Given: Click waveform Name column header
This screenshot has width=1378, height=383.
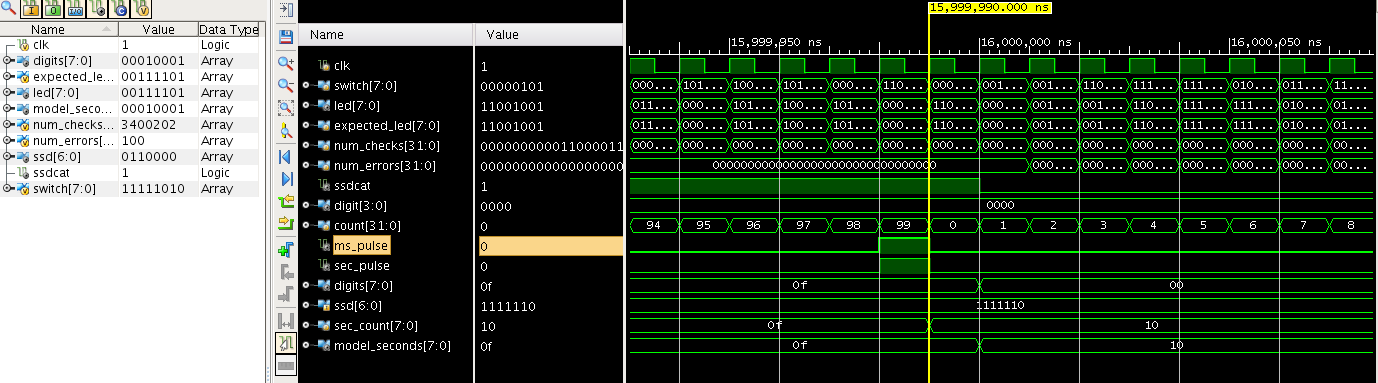Looking at the screenshot, I should 386,35.
